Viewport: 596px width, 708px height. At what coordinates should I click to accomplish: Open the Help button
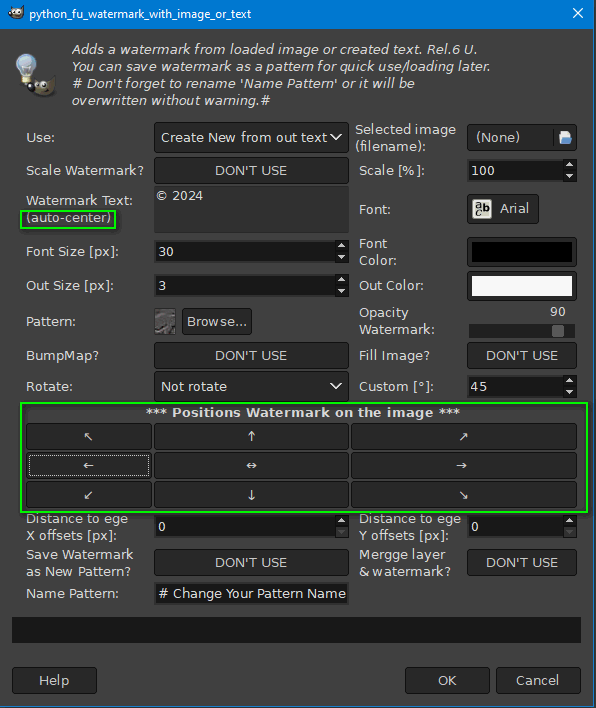54,680
